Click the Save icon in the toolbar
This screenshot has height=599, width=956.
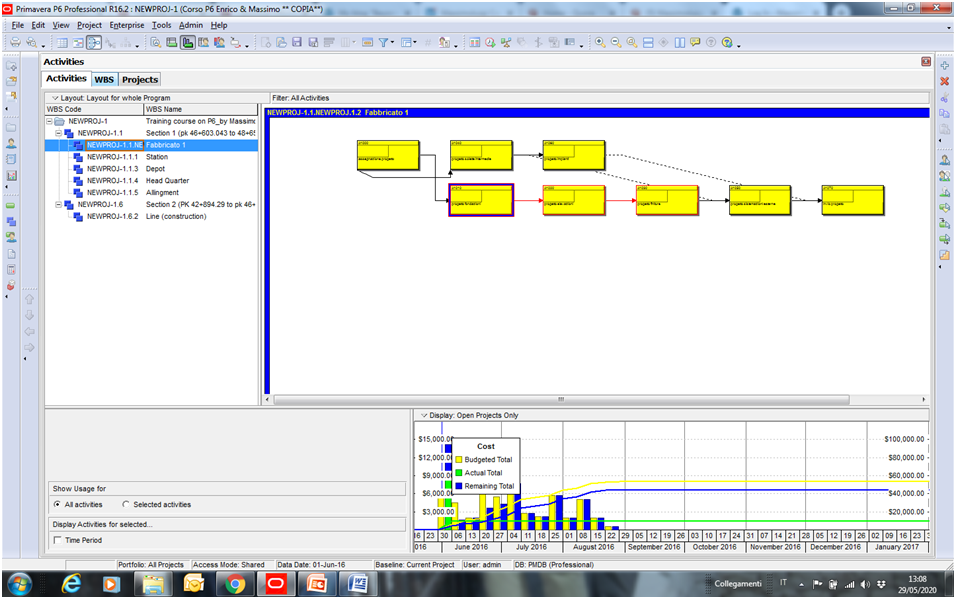coord(297,42)
